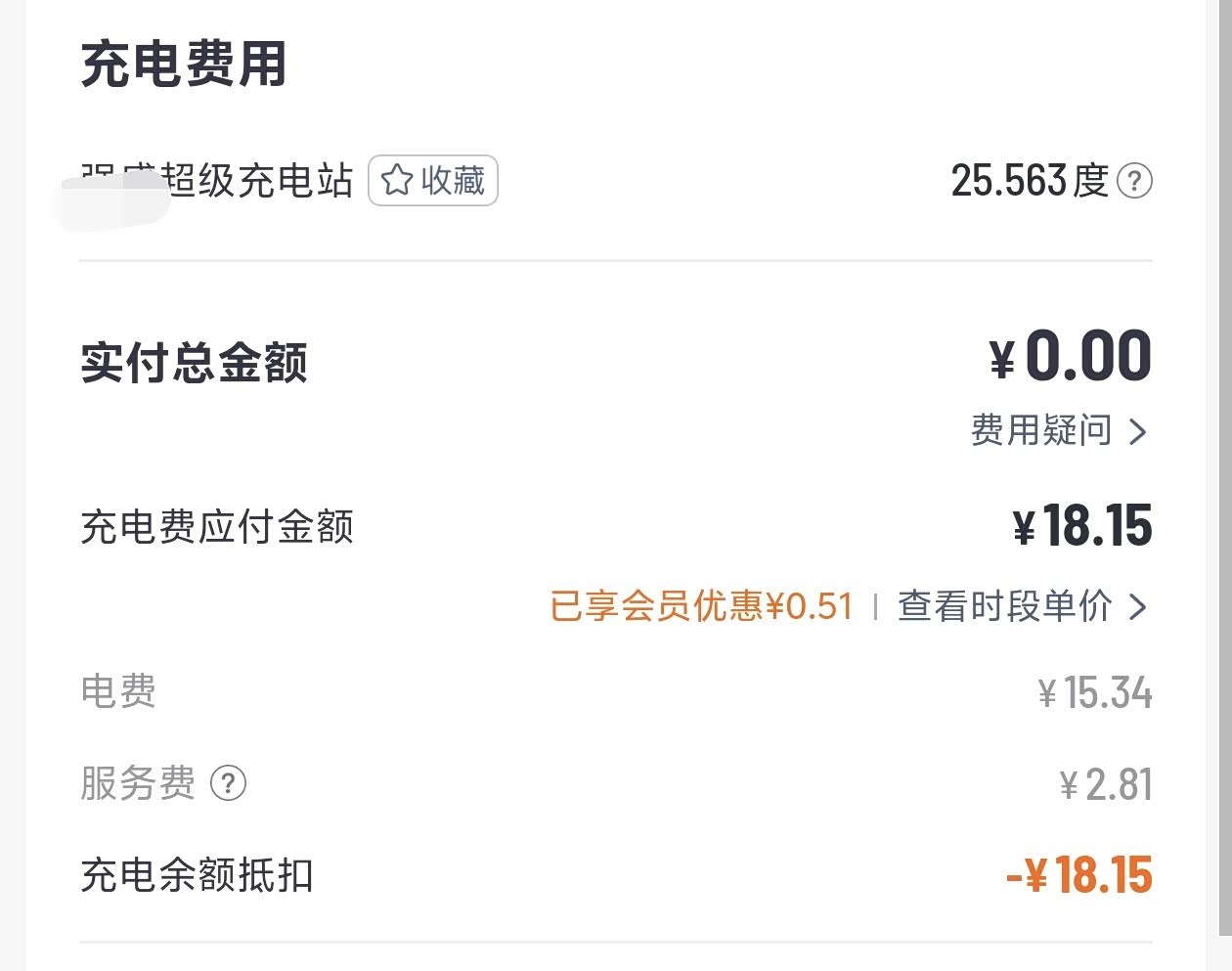Click the 充电费用 heading
This screenshot has width=1232, height=971.
183,65
